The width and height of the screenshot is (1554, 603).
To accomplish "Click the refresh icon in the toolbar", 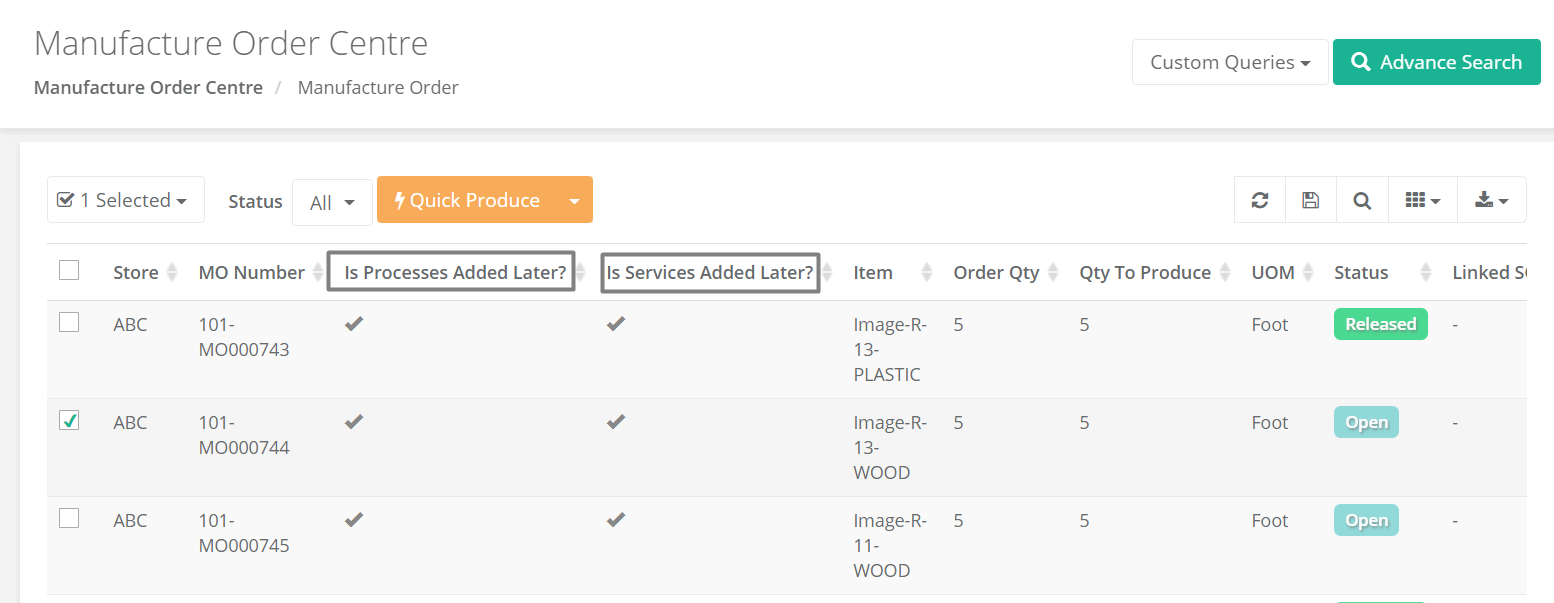I will point(1260,200).
